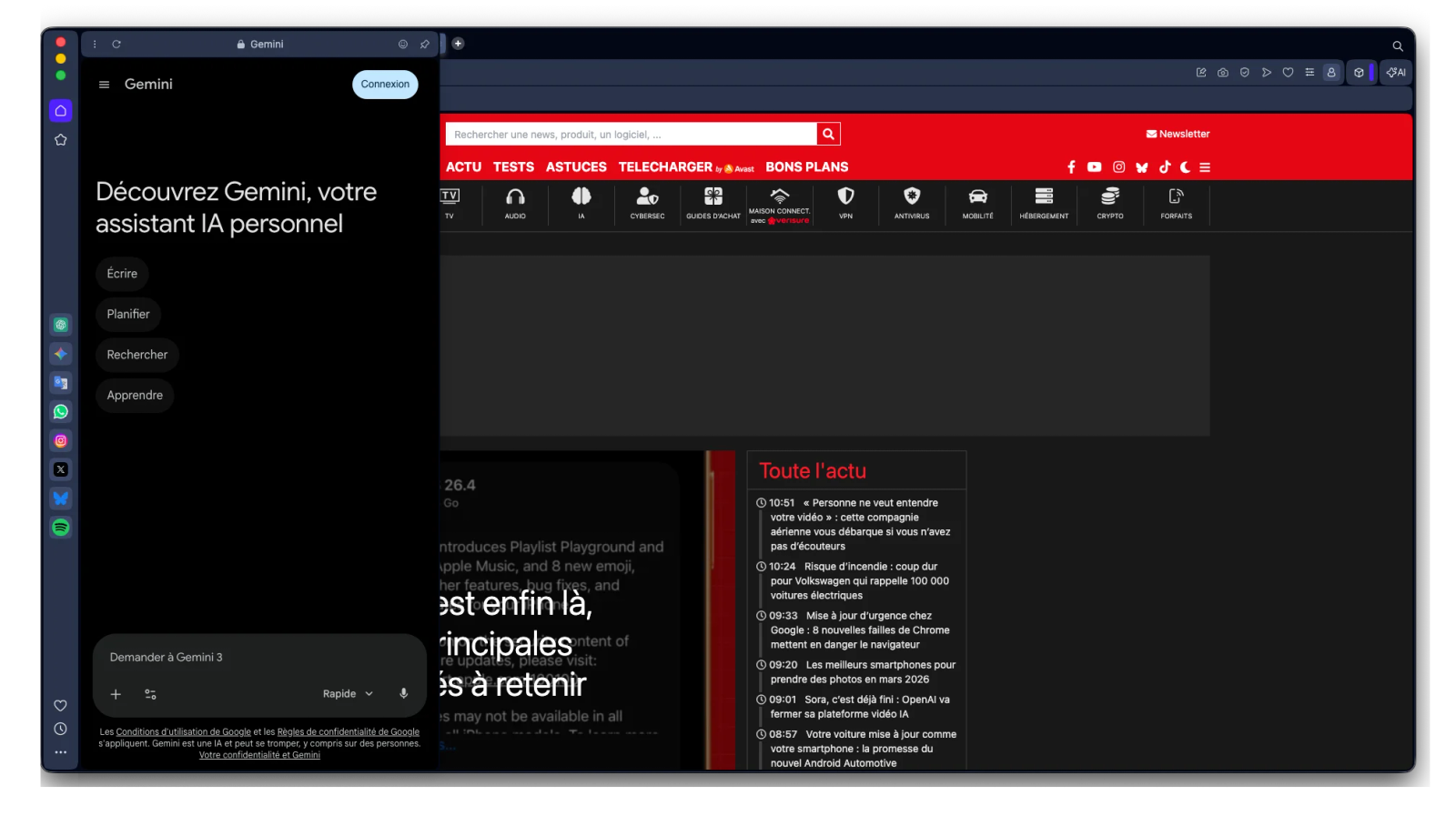1456x826 pixels.
Task: Start voice input with the microphone icon
Action: pyautogui.click(x=404, y=694)
